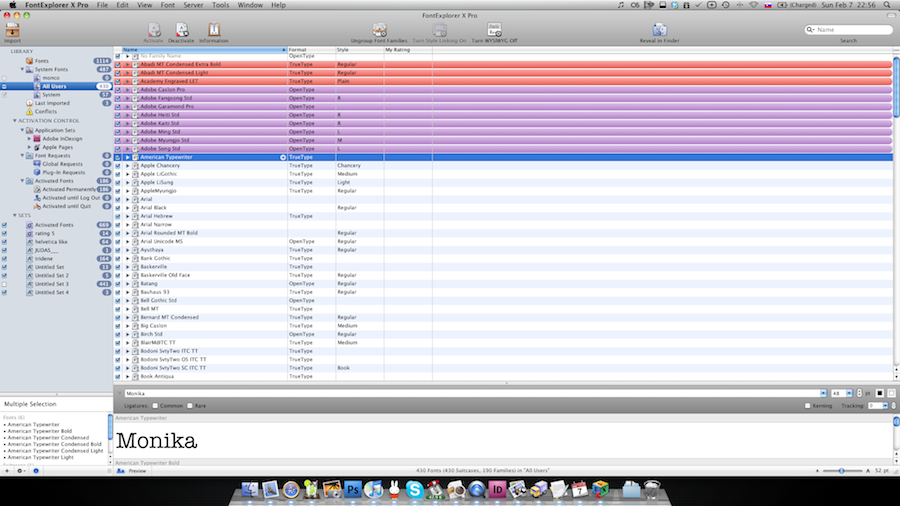This screenshot has height=506, width=900.
Task: Open Skype from the Dock
Action: 414,489
